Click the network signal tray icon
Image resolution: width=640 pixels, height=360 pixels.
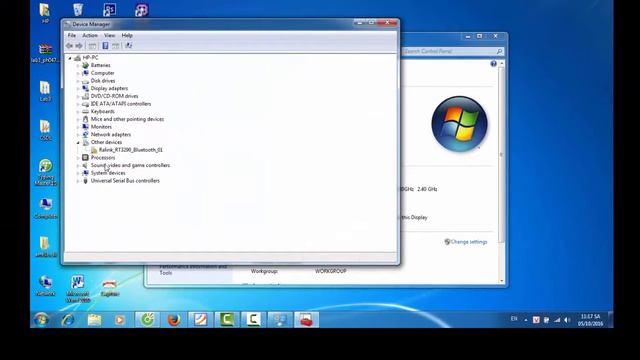(557, 320)
